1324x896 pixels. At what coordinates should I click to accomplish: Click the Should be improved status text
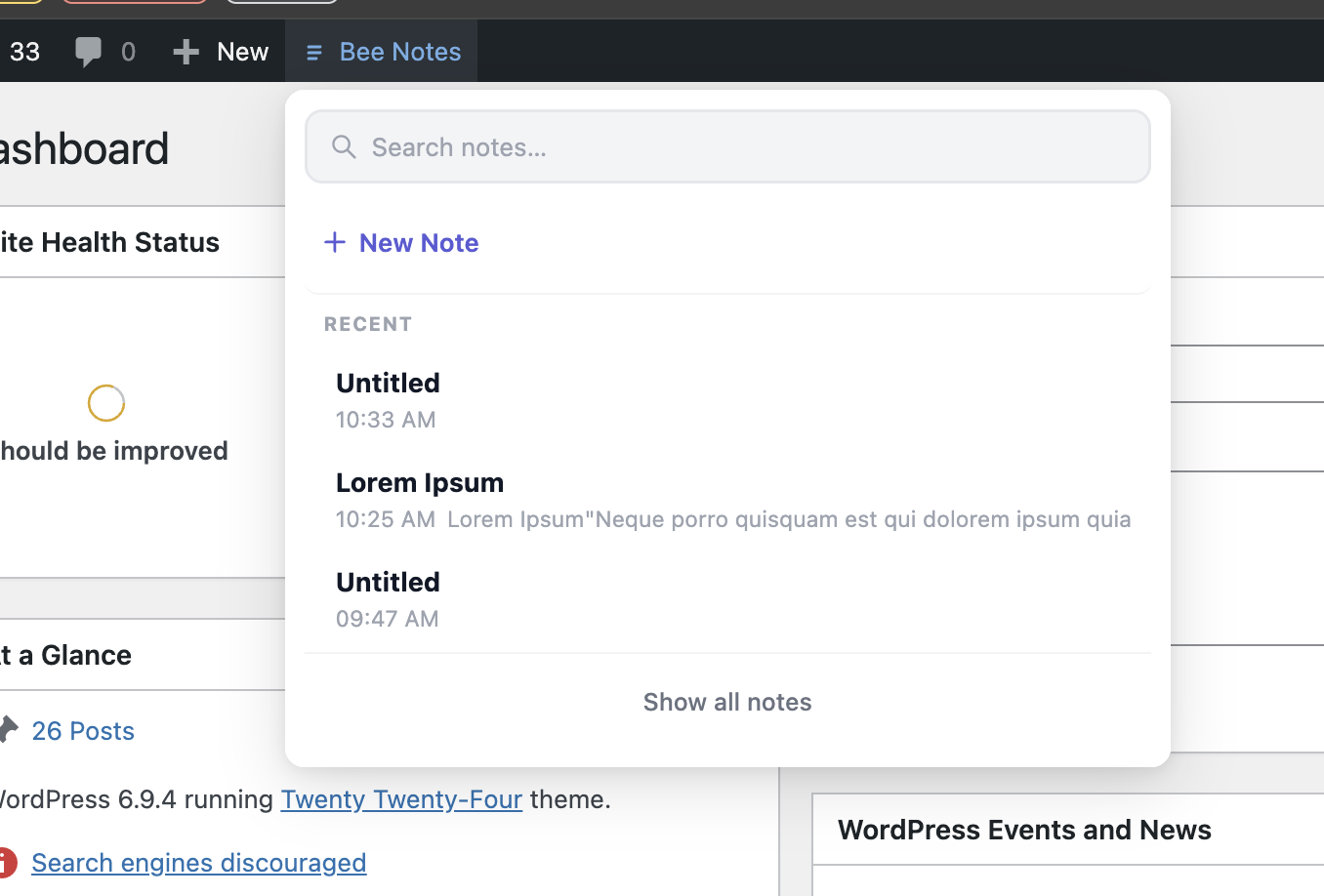tap(113, 451)
